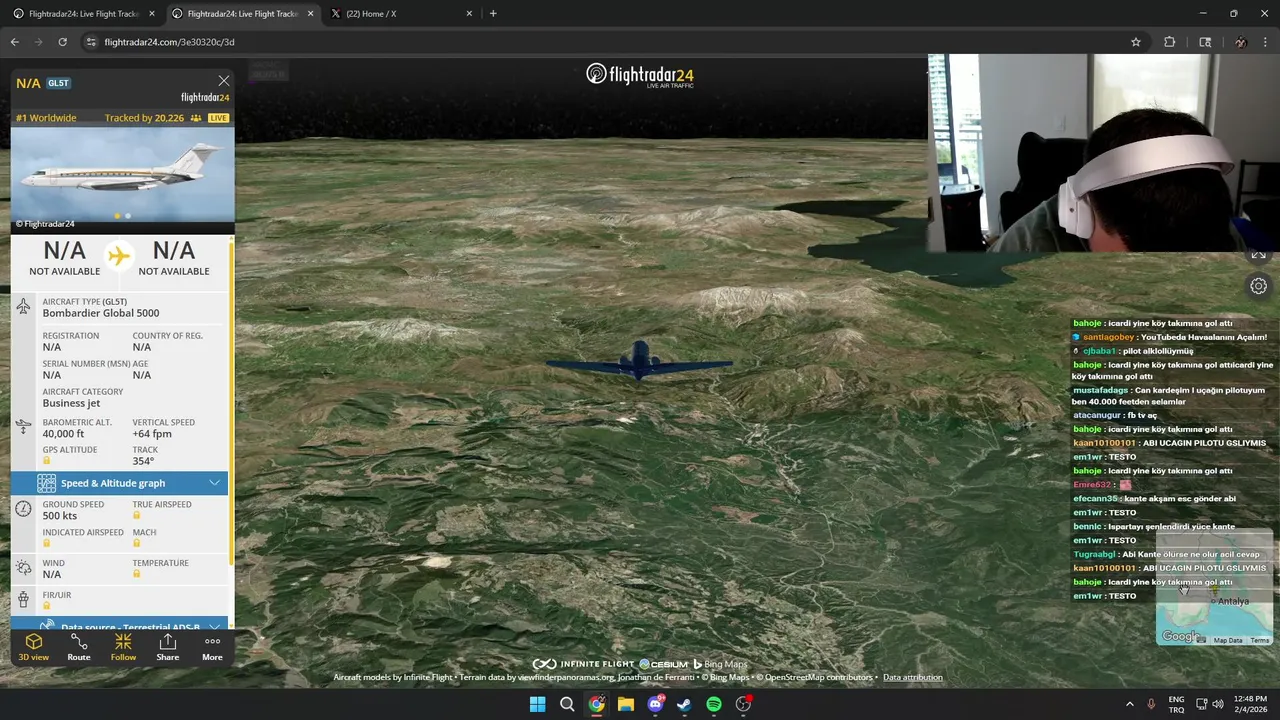Open the Data attribution link

[912, 677]
